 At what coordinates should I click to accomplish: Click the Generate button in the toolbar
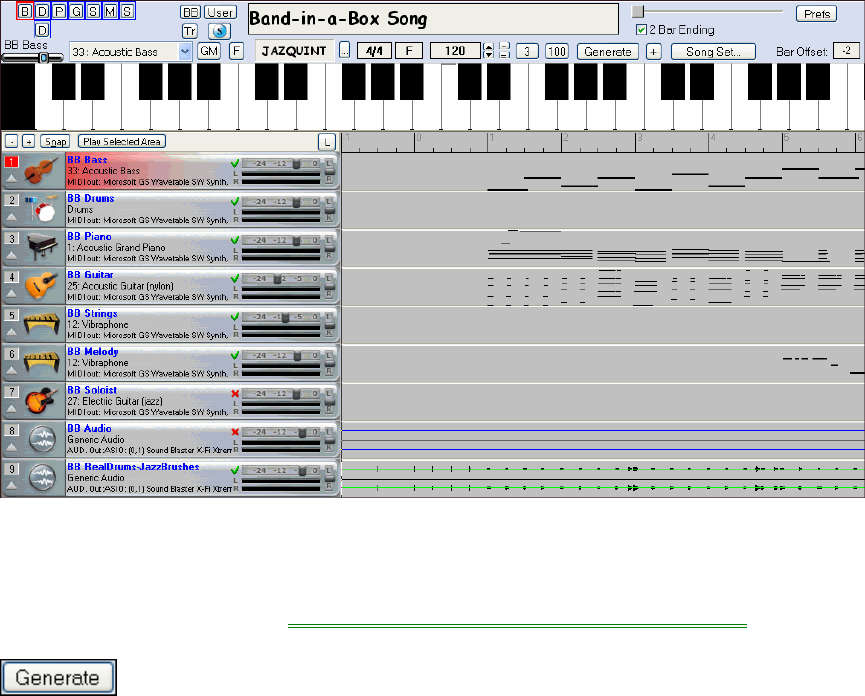click(608, 52)
